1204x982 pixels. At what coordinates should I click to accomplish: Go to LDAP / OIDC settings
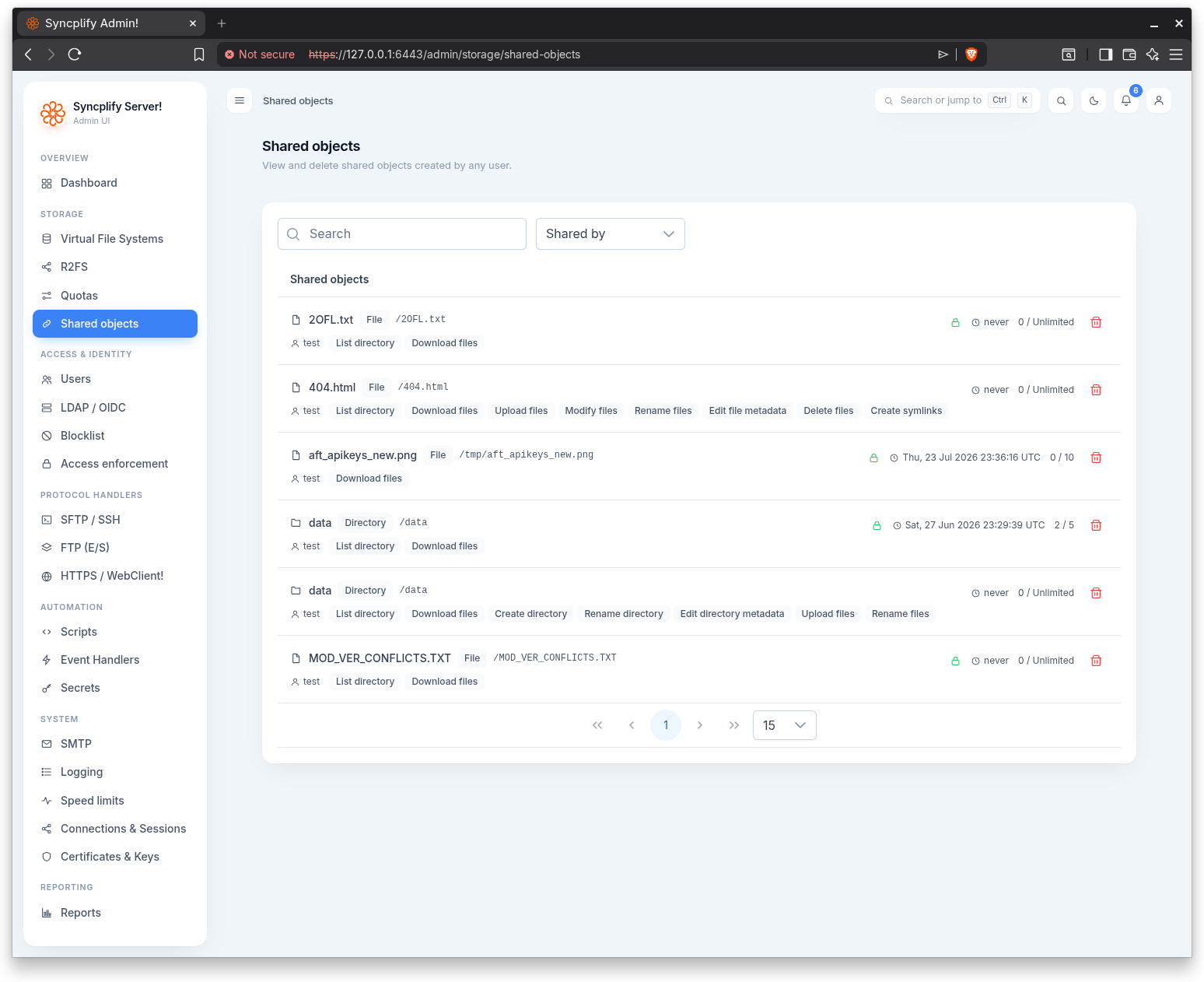tap(115, 408)
